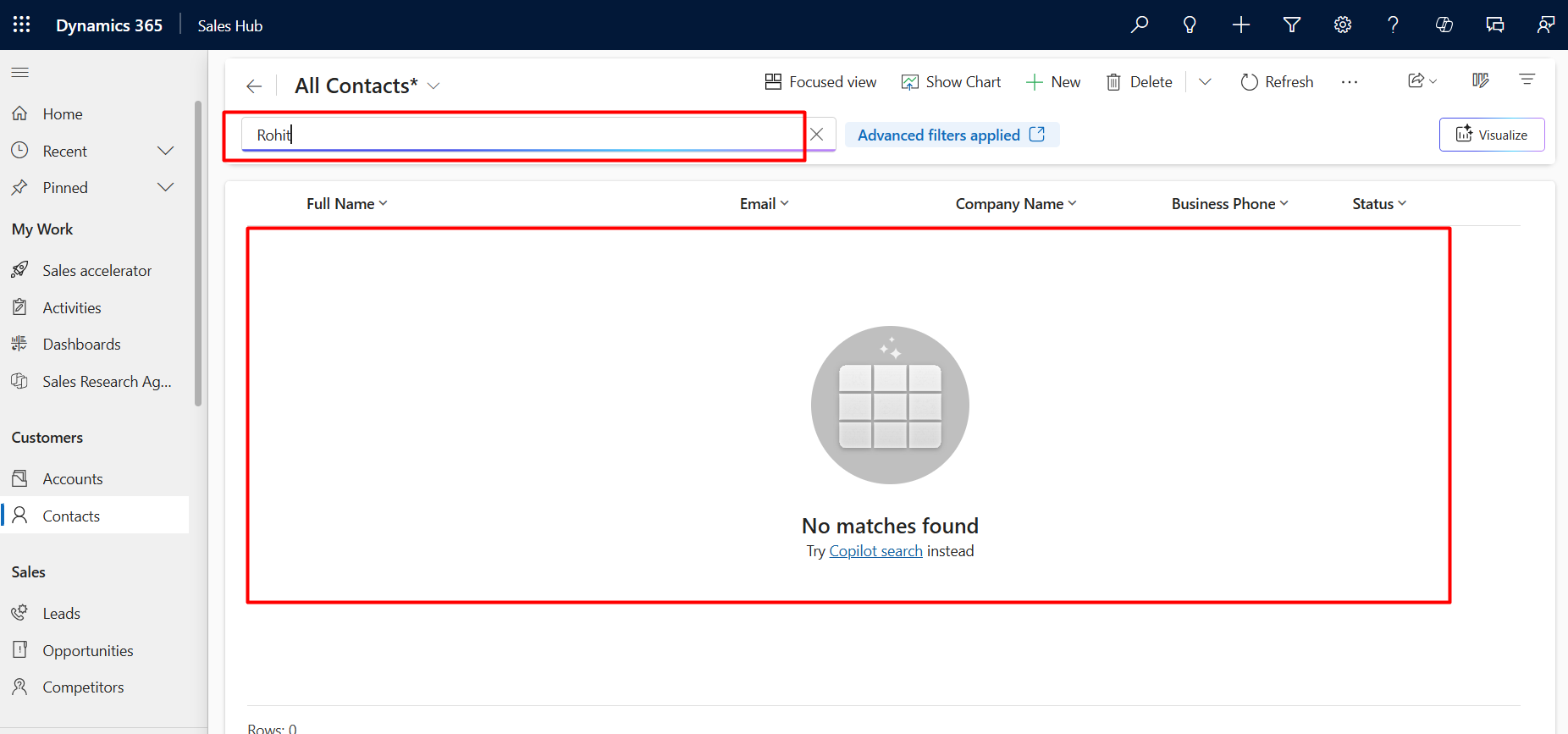Clear the search box with X
This screenshot has width=1568, height=734.
[x=816, y=135]
